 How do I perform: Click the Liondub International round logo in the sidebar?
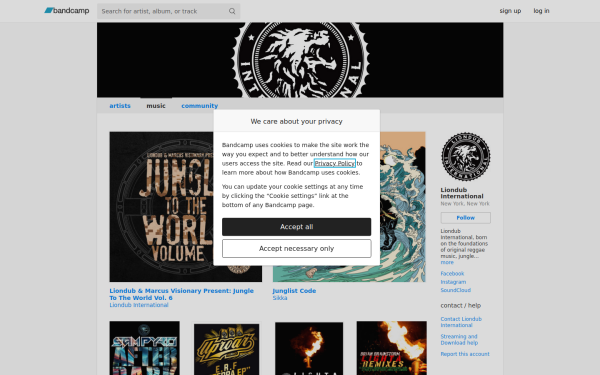pos(465,157)
